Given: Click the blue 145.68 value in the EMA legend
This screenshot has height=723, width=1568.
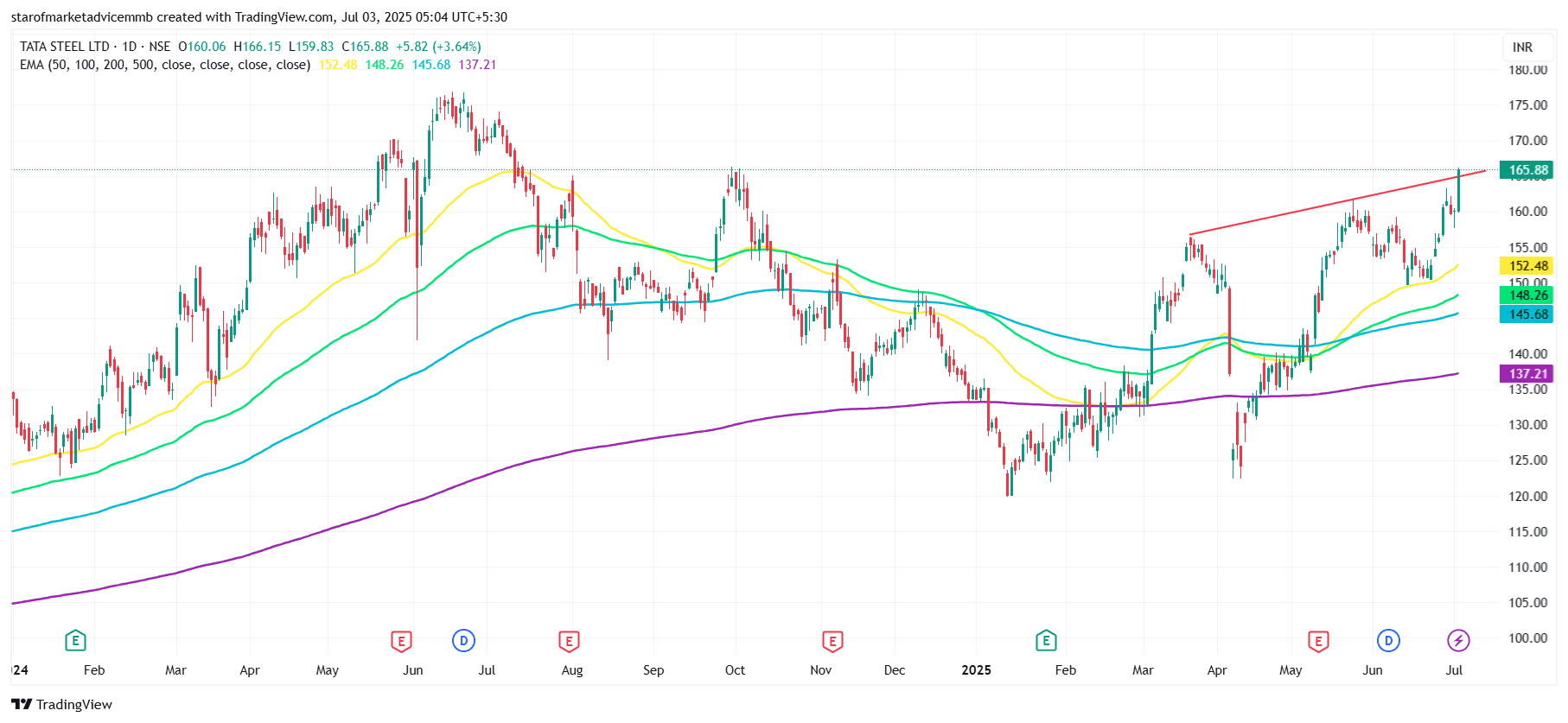Looking at the screenshot, I should coord(431,65).
